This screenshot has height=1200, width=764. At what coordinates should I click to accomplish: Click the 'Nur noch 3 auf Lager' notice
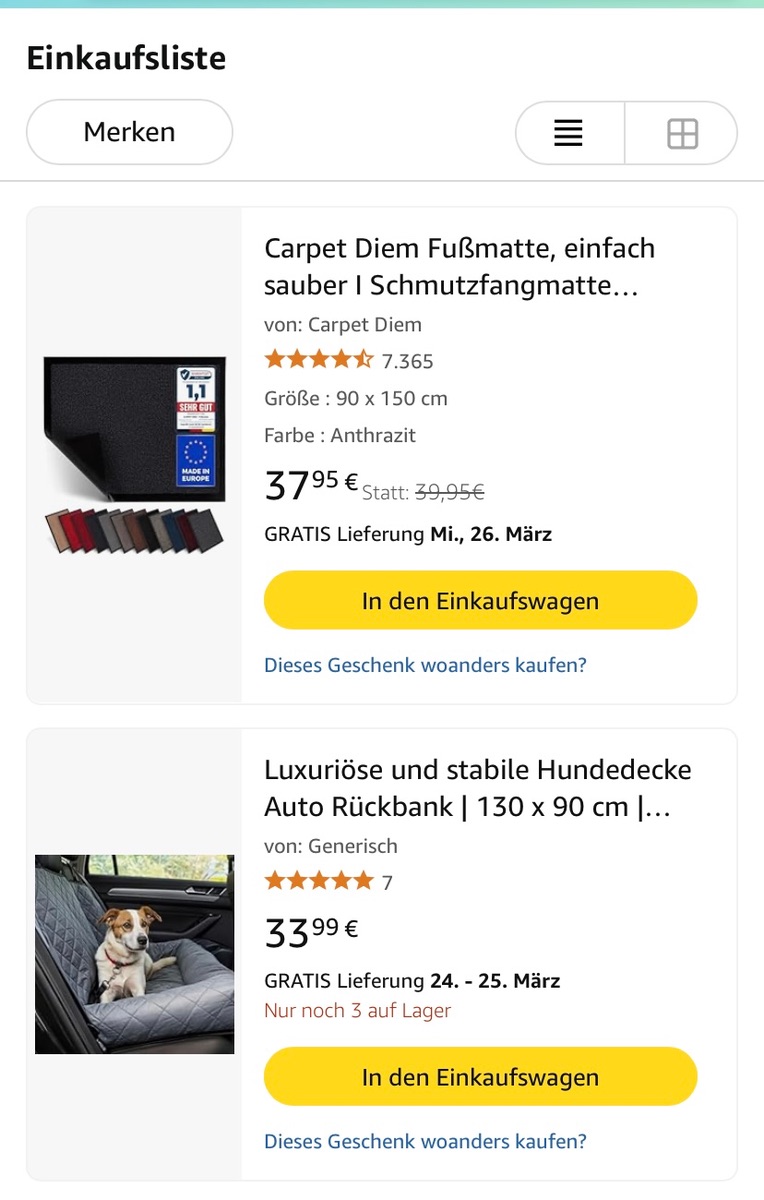click(x=357, y=1011)
